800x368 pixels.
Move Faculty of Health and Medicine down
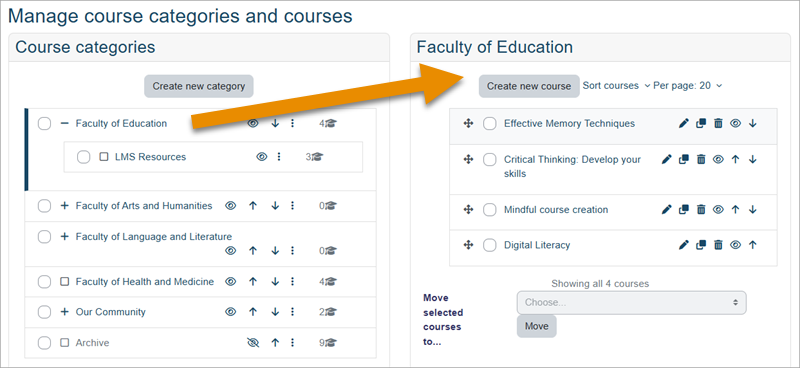pos(275,281)
